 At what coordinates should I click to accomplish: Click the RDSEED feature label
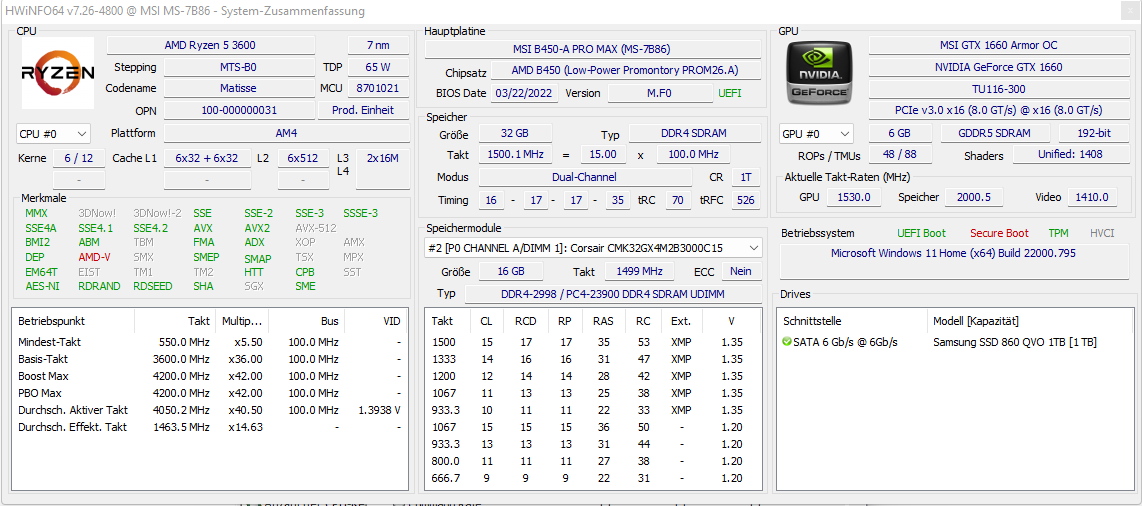coord(153,286)
